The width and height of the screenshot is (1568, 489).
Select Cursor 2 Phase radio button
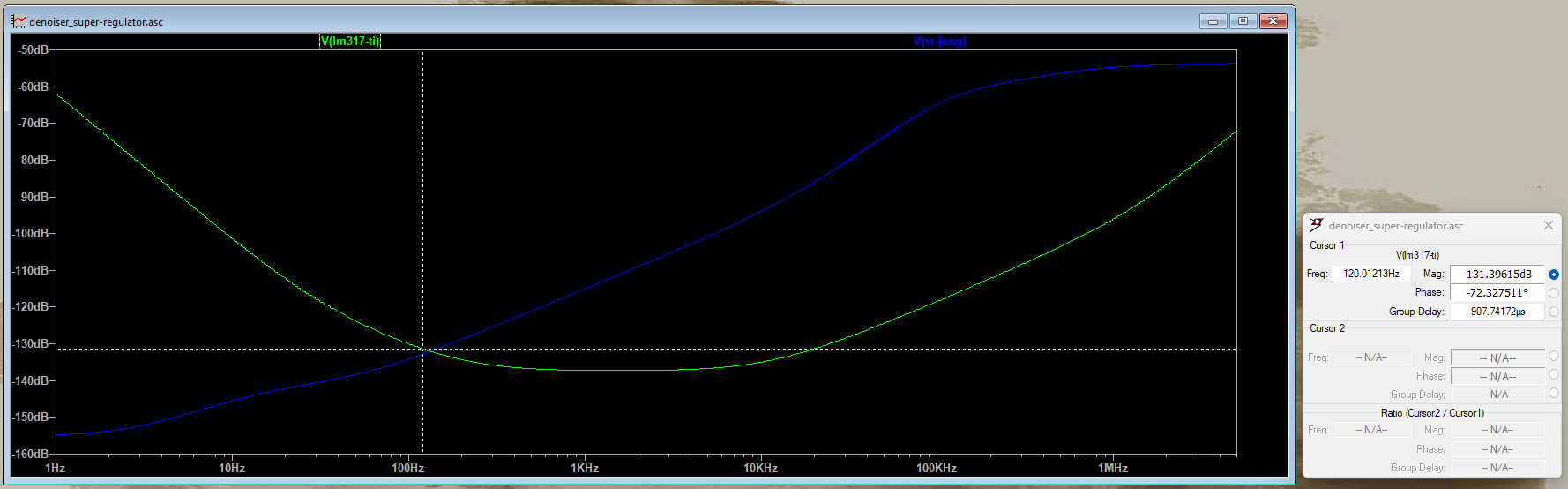(x=1554, y=375)
